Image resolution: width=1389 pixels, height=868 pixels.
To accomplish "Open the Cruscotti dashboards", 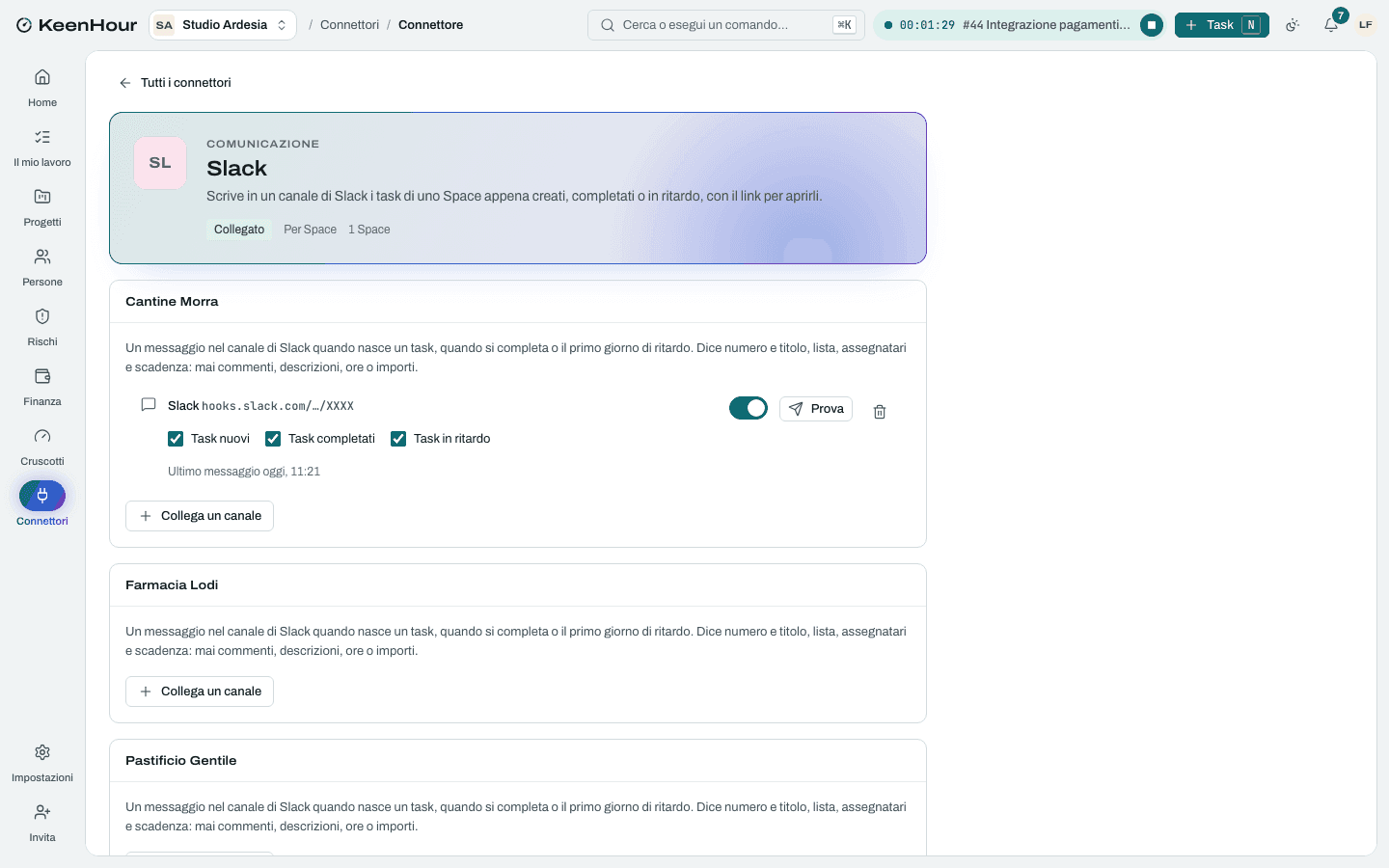I will point(42,447).
